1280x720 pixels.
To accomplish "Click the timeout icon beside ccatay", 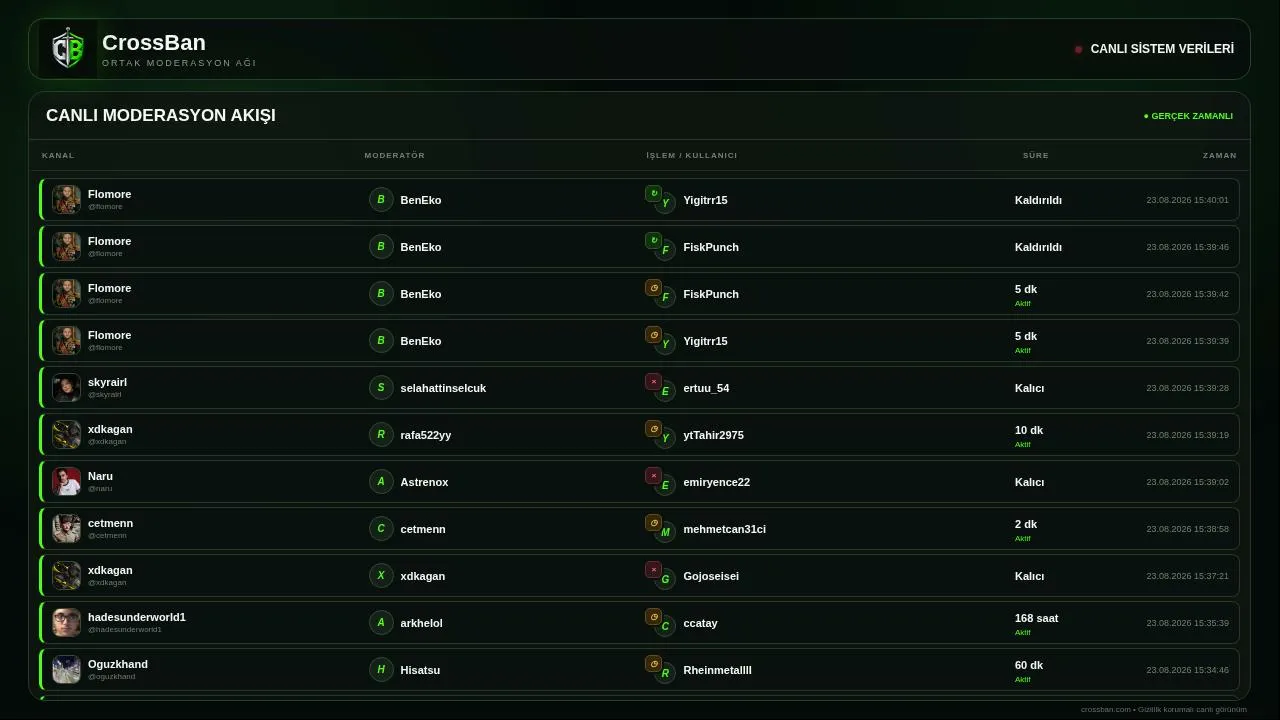I will 653,616.
